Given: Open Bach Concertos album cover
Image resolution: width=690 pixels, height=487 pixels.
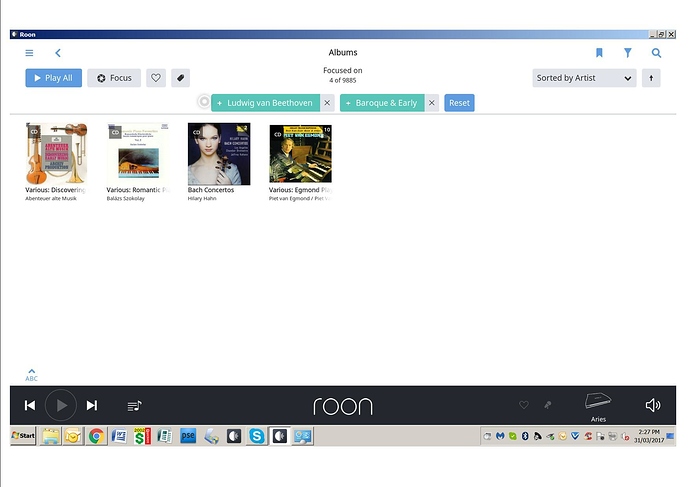Looking at the screenshot, I should tap(219, 154).
